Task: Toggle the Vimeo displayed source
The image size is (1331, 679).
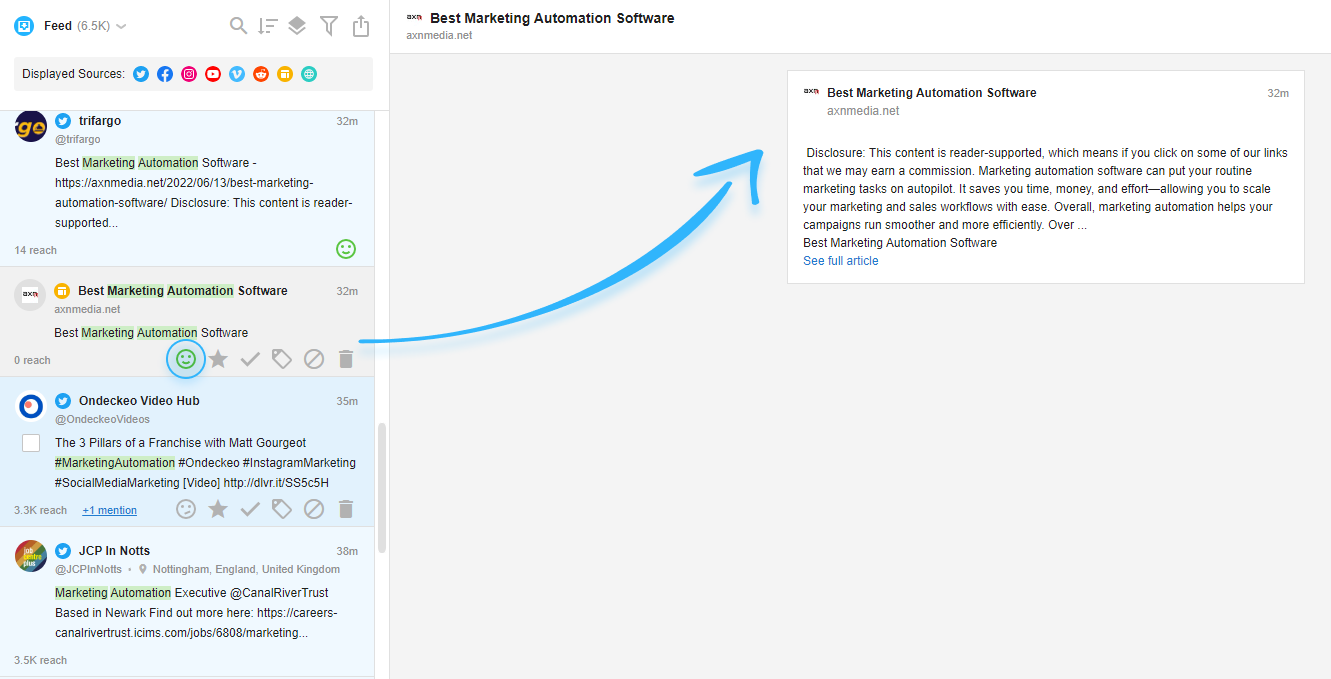Action: (237, 74)
